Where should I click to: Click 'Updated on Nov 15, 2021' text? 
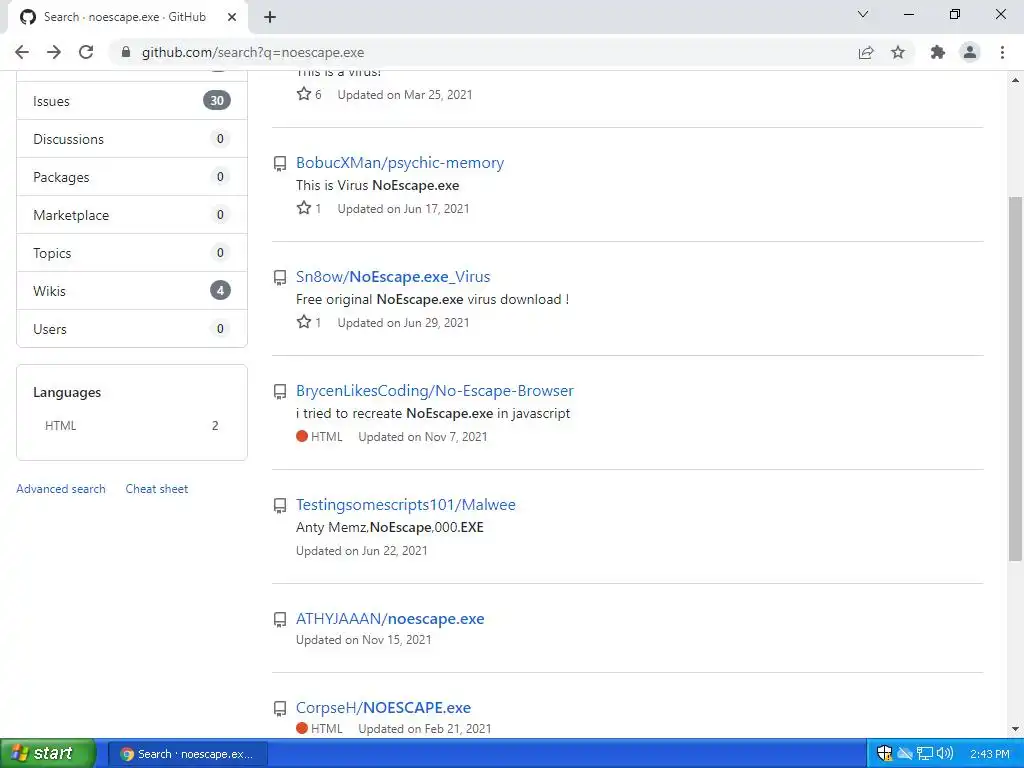pos(364,639)
